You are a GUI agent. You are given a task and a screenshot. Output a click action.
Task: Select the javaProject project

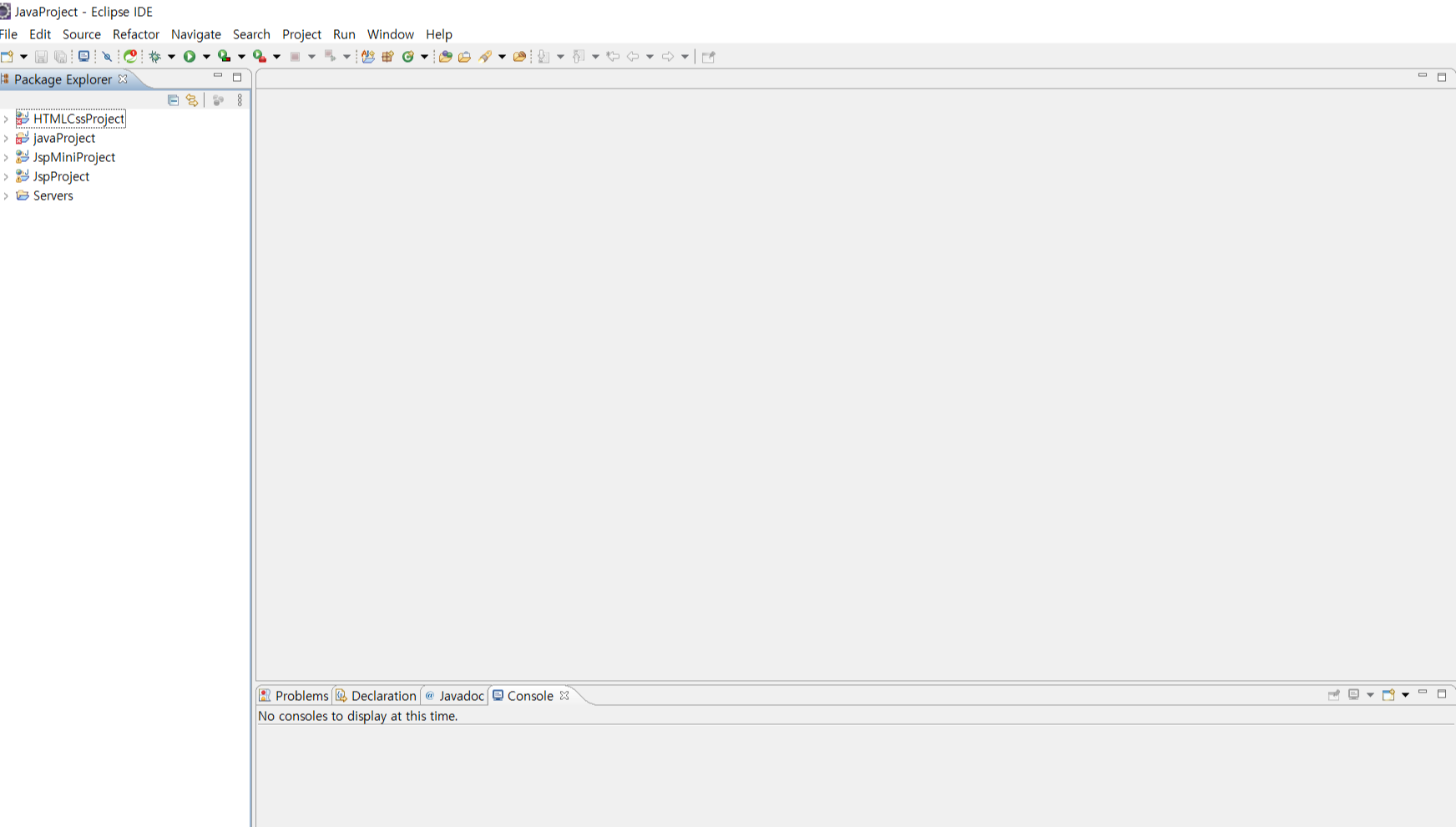(64, 138)
